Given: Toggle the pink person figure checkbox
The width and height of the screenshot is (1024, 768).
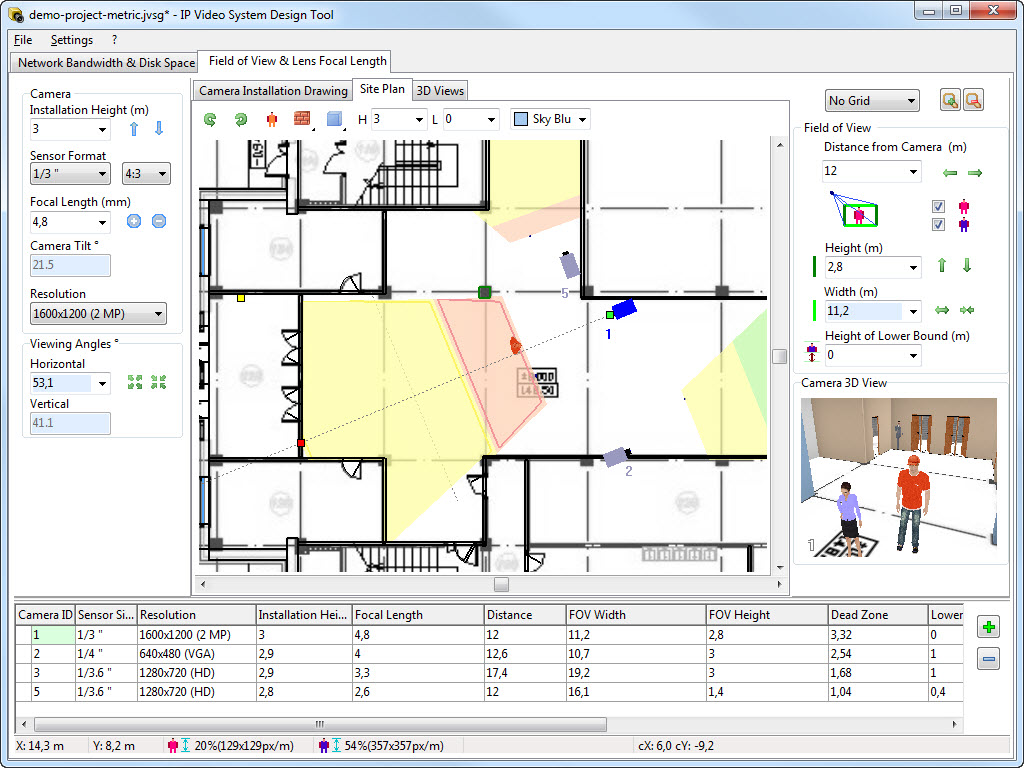Looking at the screenshot, I should pyautogui.click(x=938, y=207).
